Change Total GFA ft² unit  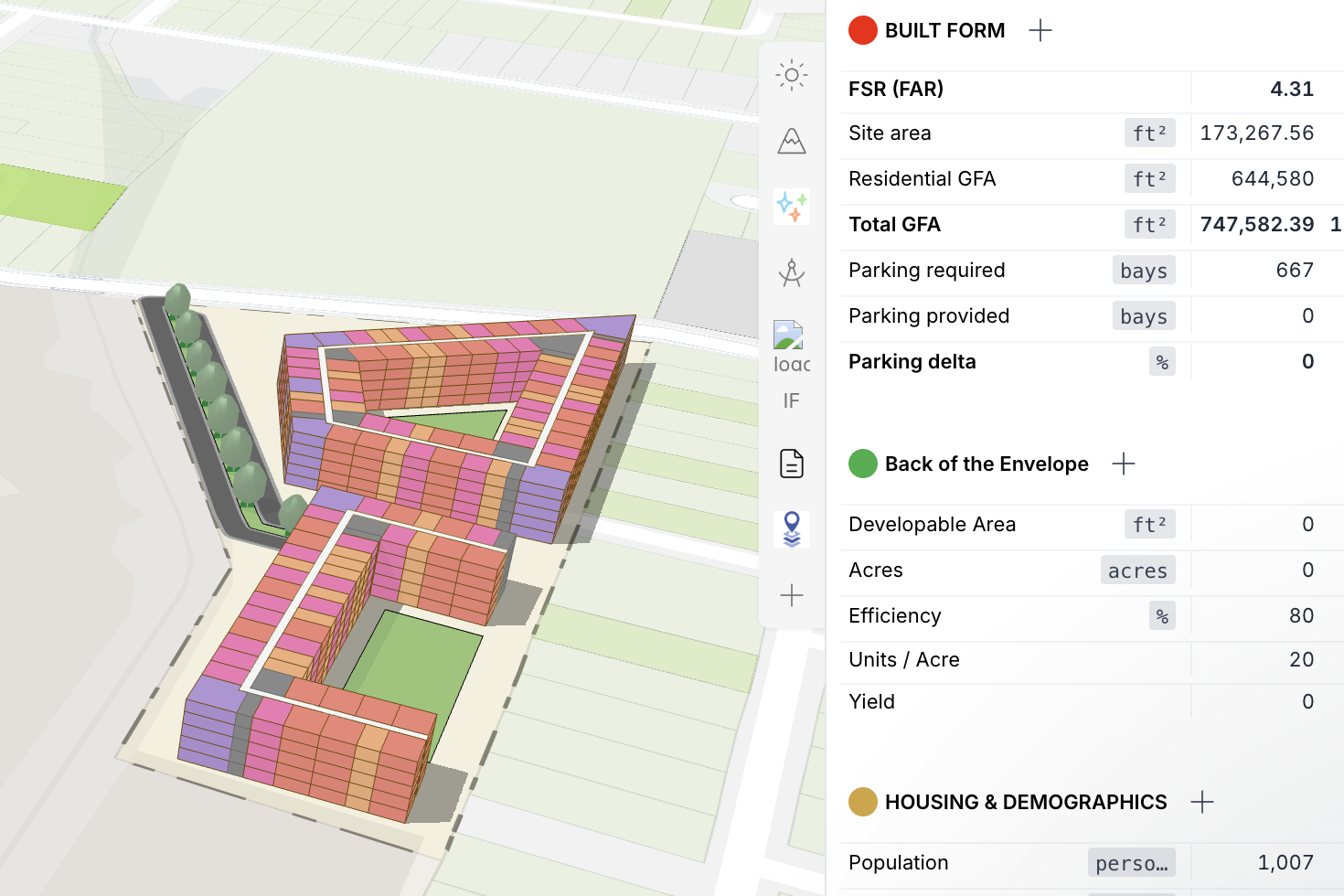1150,225
